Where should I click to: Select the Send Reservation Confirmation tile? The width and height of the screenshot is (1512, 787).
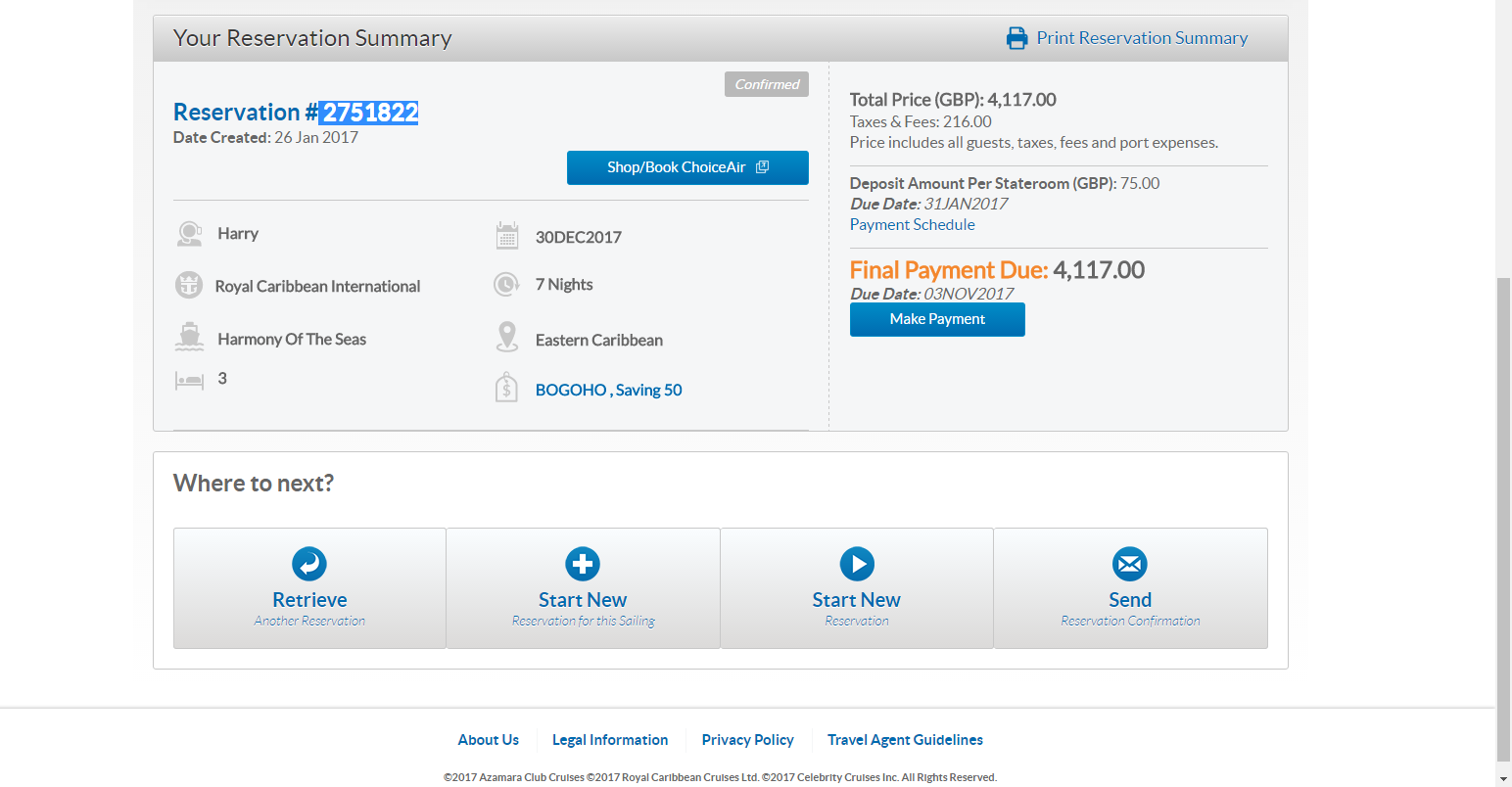point(1130,588)
